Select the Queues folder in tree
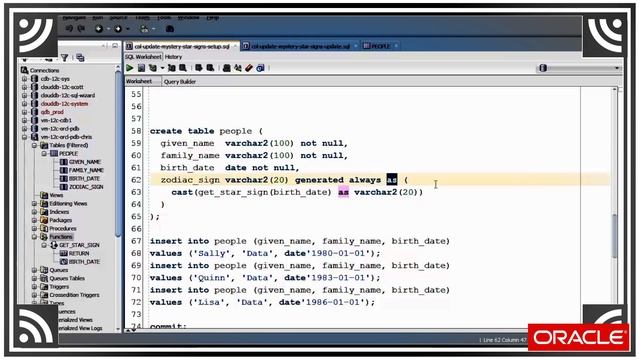The image size is (640, 360). tap(58, 270)
